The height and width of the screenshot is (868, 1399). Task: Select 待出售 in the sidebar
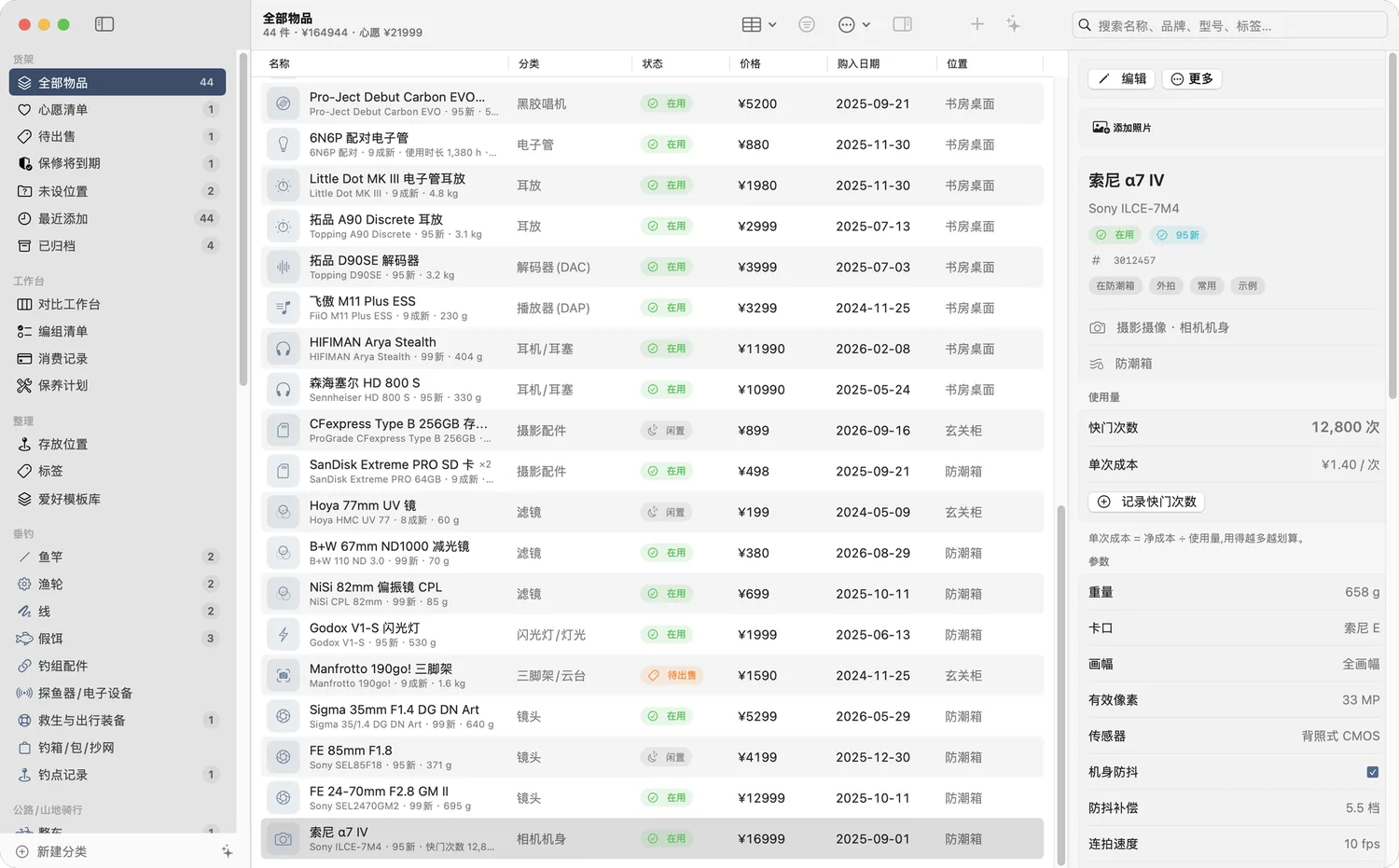118,136
